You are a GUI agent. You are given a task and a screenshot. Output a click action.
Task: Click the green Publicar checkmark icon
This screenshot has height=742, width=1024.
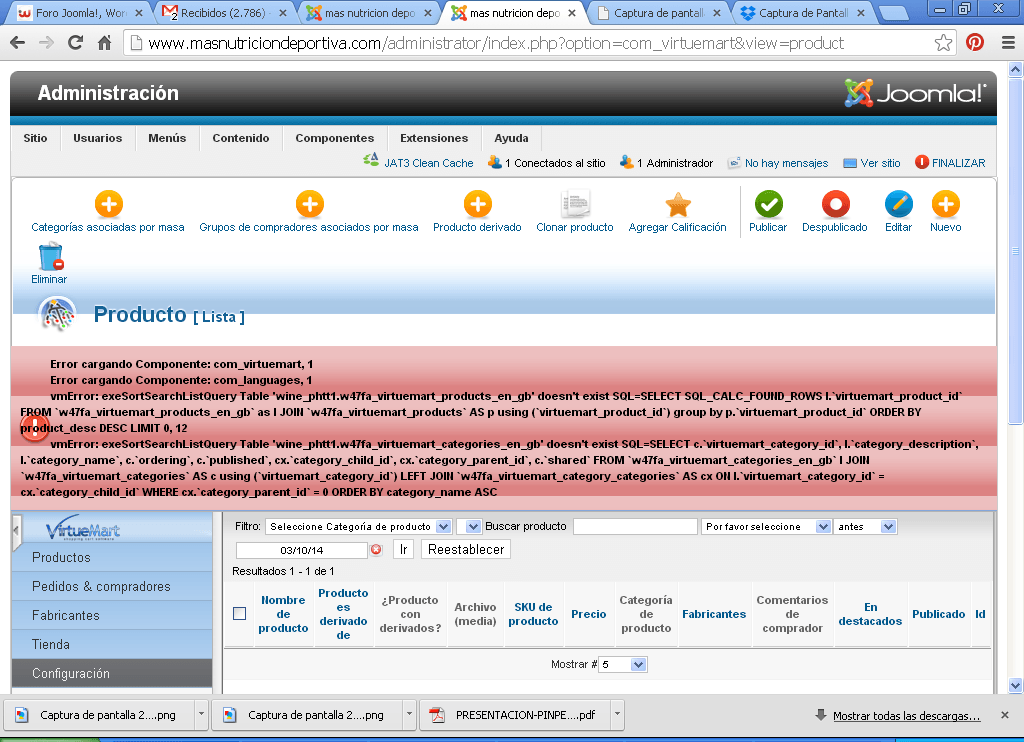pos(769,204)
